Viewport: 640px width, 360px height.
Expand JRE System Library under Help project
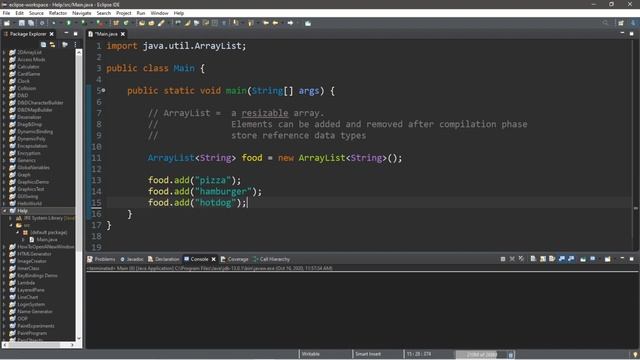[11, 218]
